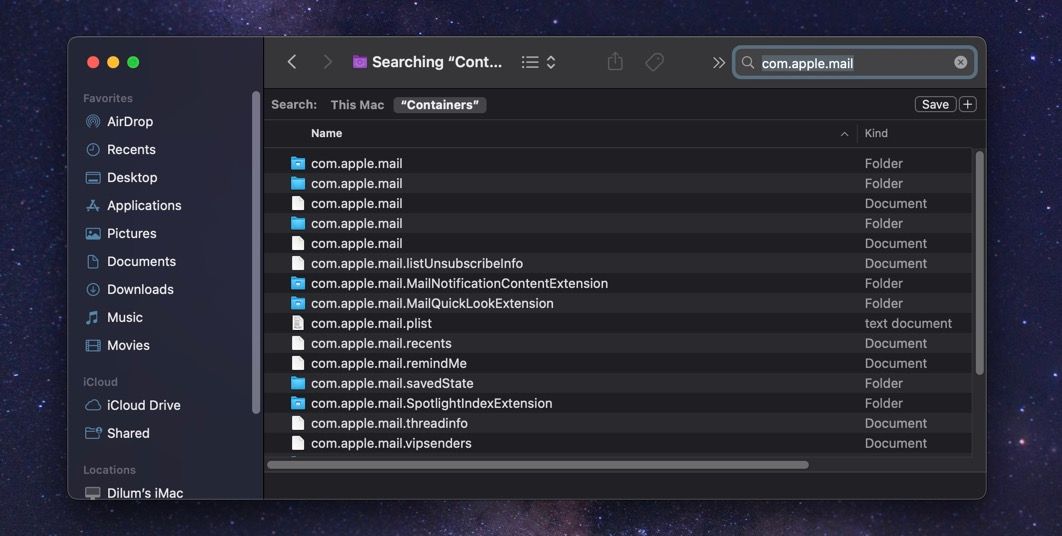Image resolution: width=1062 pixels, height=536 pixels.
Task: Click the Back navigation arrow
Action: (x=292, y=62)
